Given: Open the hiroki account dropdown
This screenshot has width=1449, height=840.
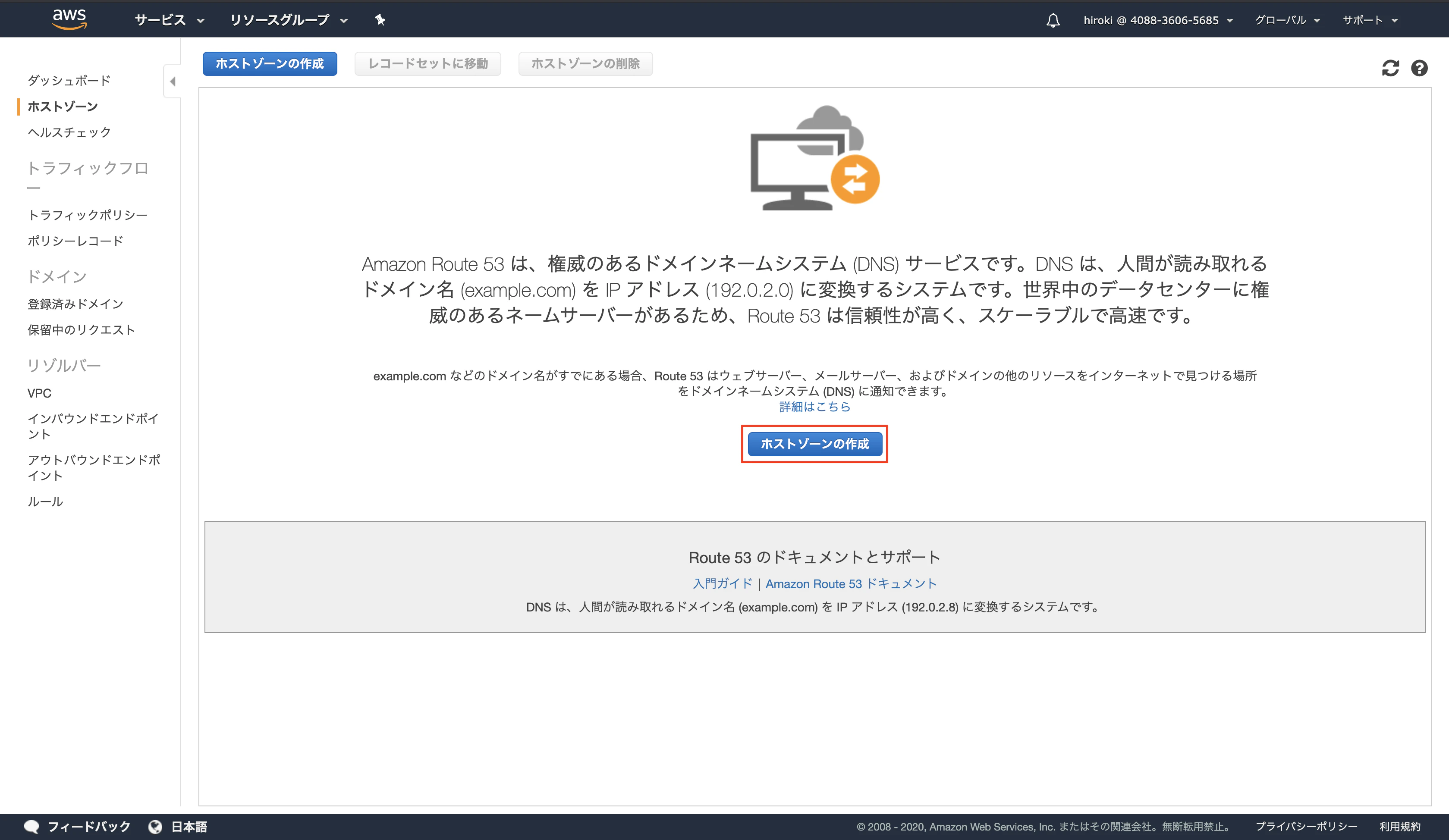Looking at the screenshot, I should pyautogui.click(x=1157, y=20).
